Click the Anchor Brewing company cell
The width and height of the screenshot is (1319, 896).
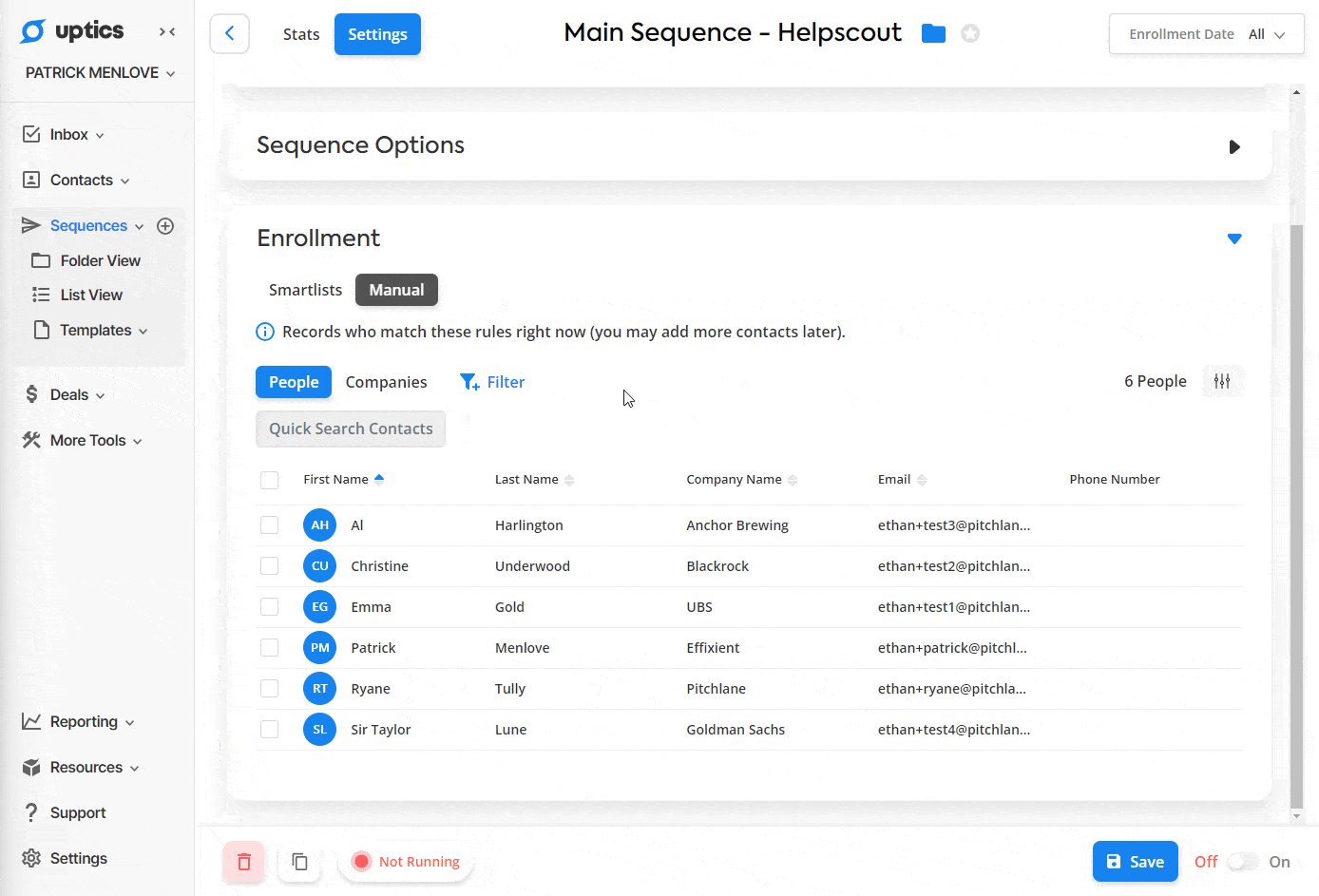click(x=737, y=525)
